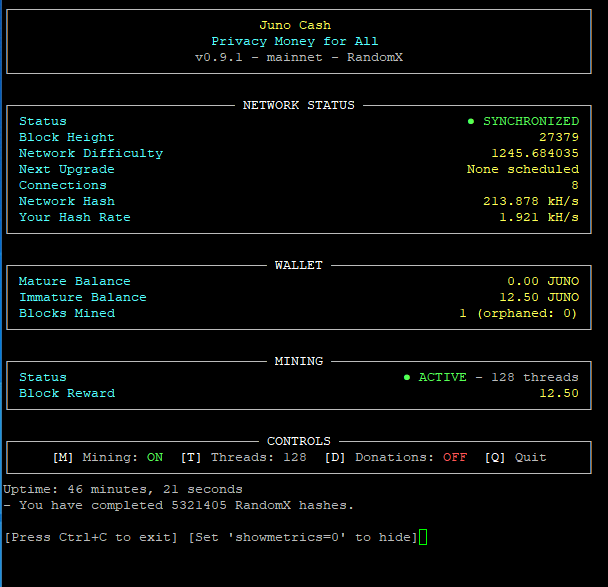Click the 'Blocks Mined' label
The width and height of the screenshot is (608, 587).
[x=67, y=313]
